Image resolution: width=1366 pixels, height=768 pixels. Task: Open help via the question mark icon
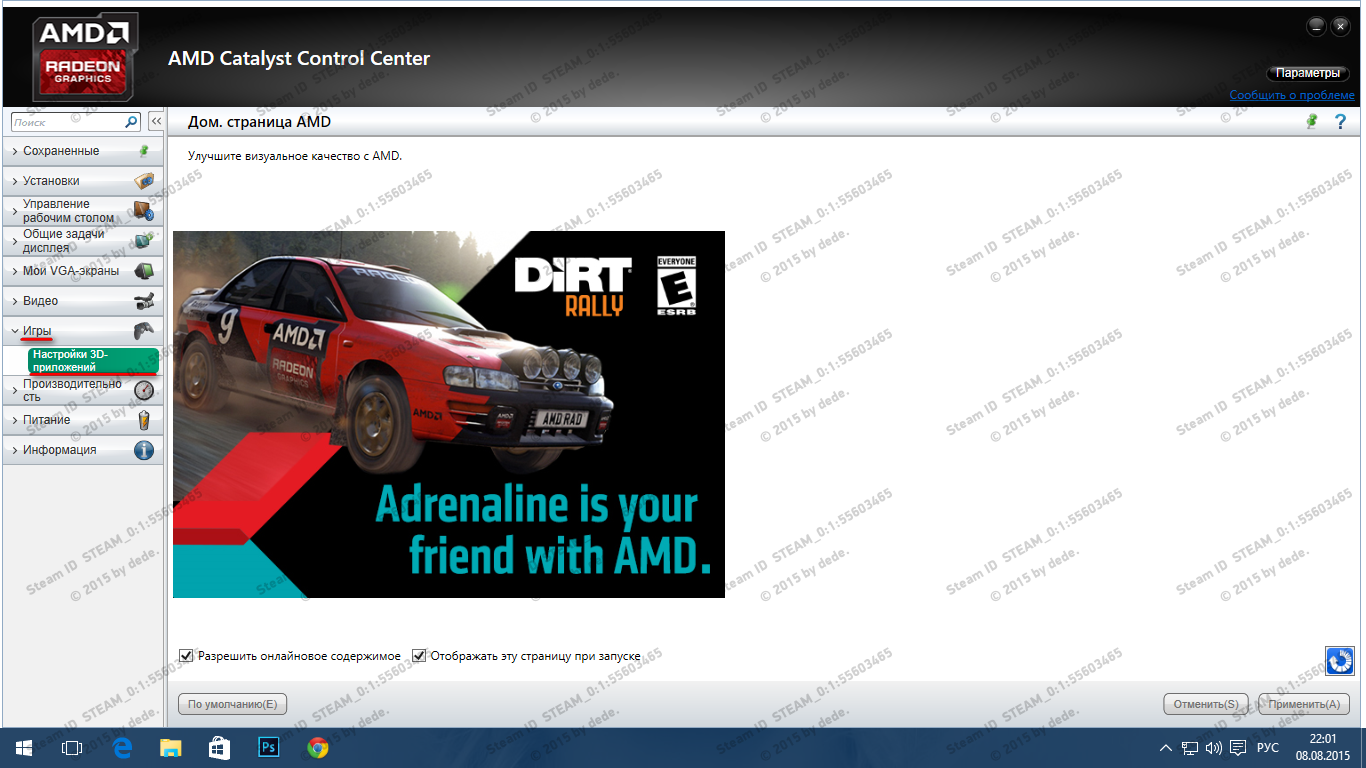(x=1341, y=121)
